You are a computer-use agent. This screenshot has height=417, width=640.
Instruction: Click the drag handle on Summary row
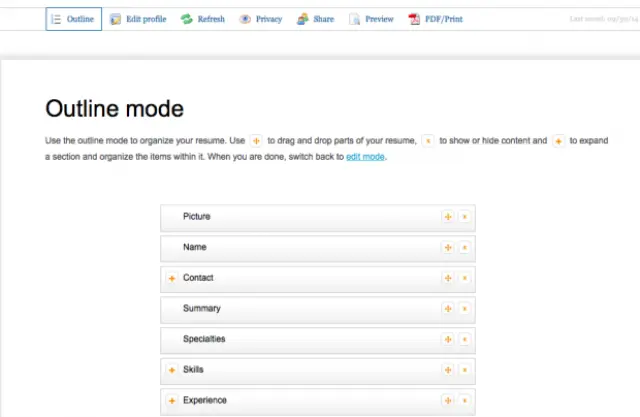tap(448, 309)
